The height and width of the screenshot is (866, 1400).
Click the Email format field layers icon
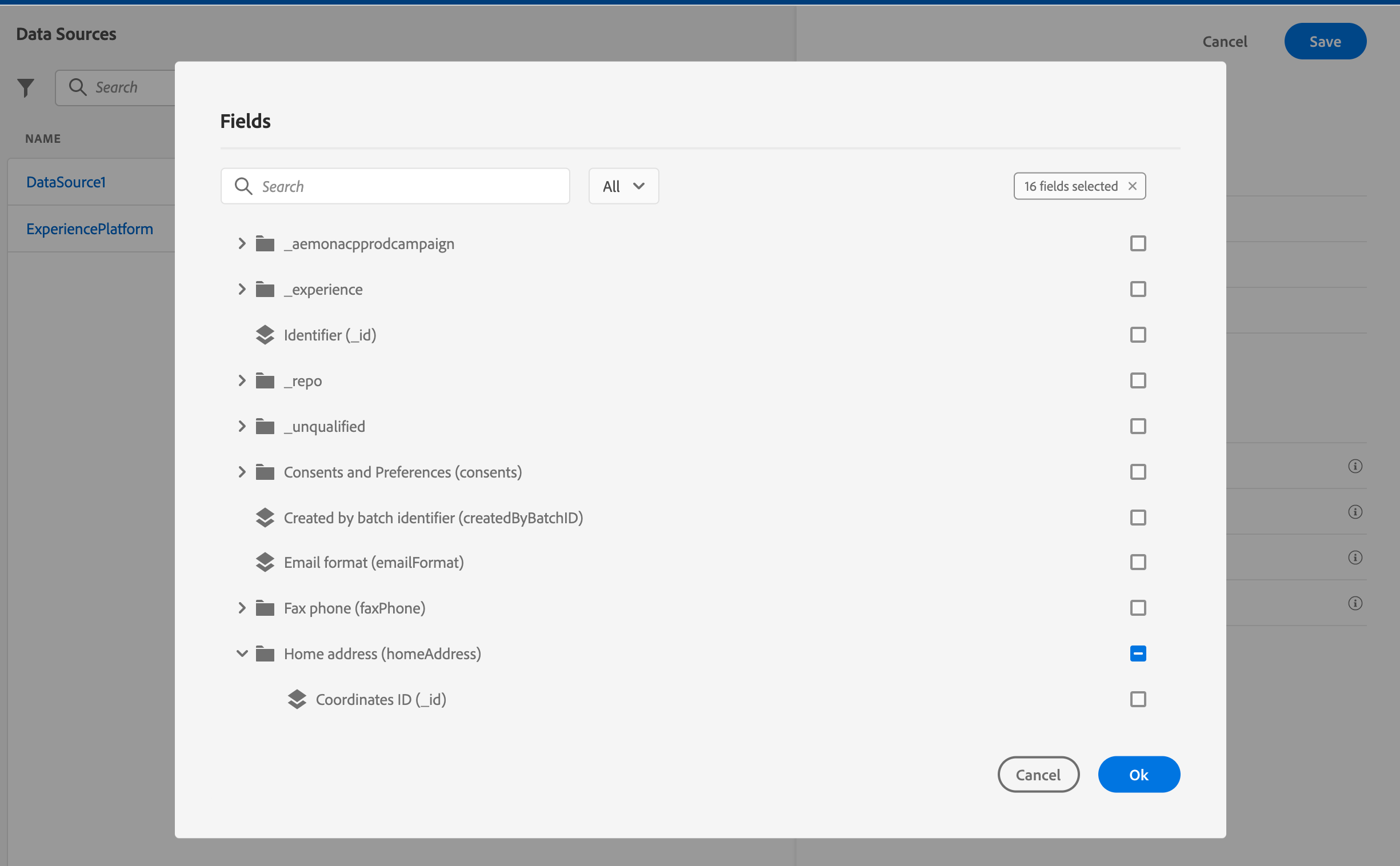point(265,563)
